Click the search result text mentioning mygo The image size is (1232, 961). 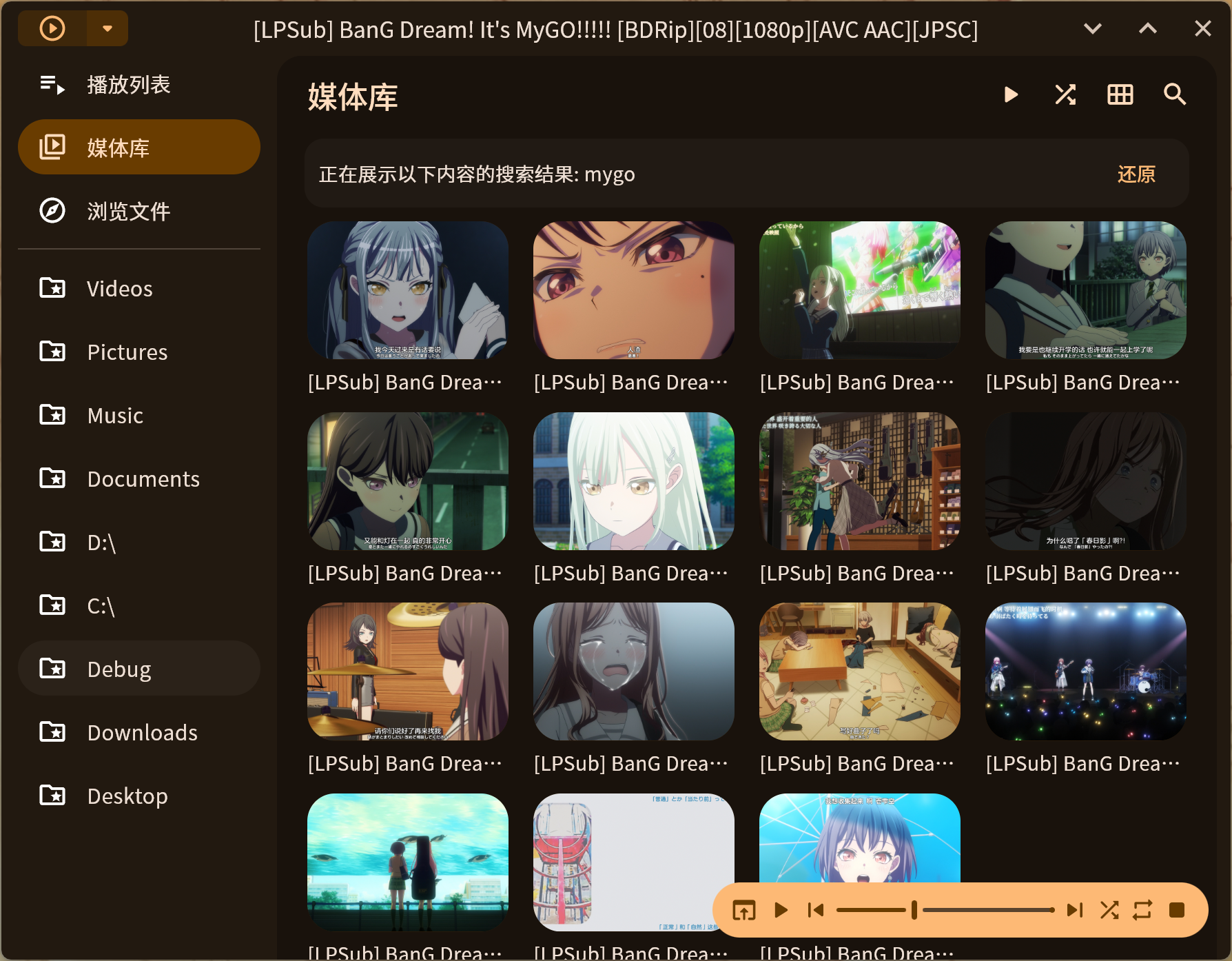click(x=477, y=174)
